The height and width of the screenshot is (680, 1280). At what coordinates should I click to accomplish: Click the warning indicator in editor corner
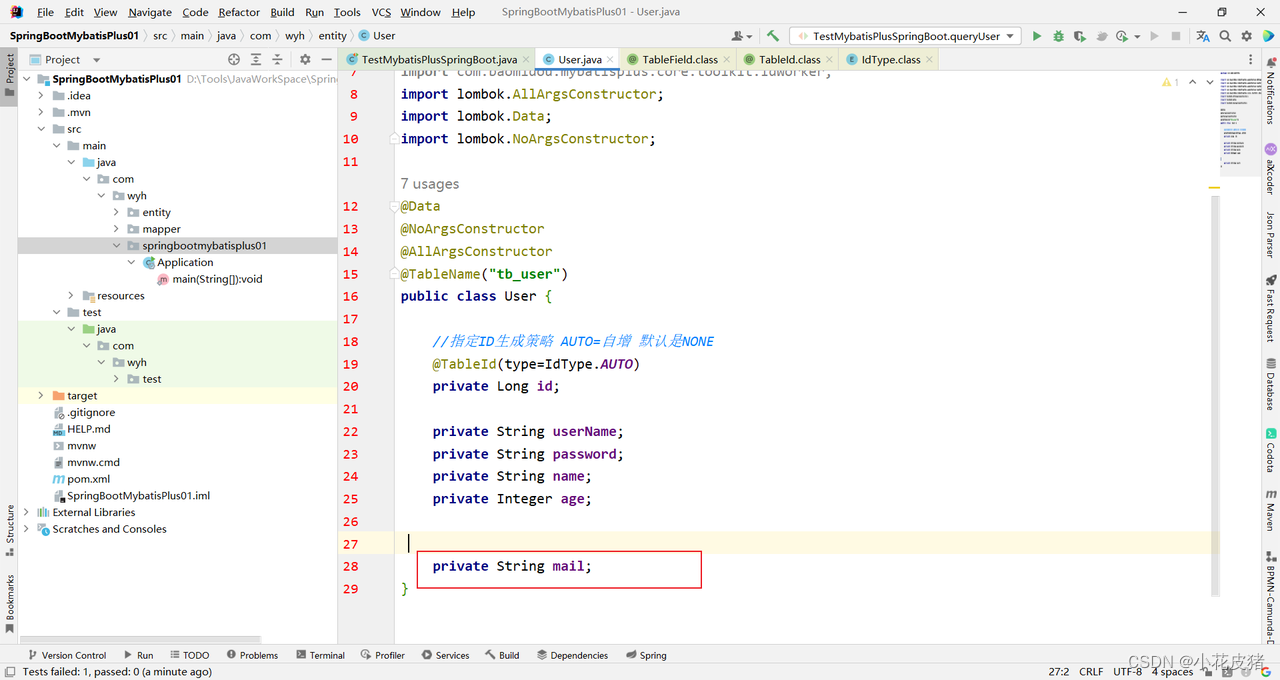[x=1171, y=82]
